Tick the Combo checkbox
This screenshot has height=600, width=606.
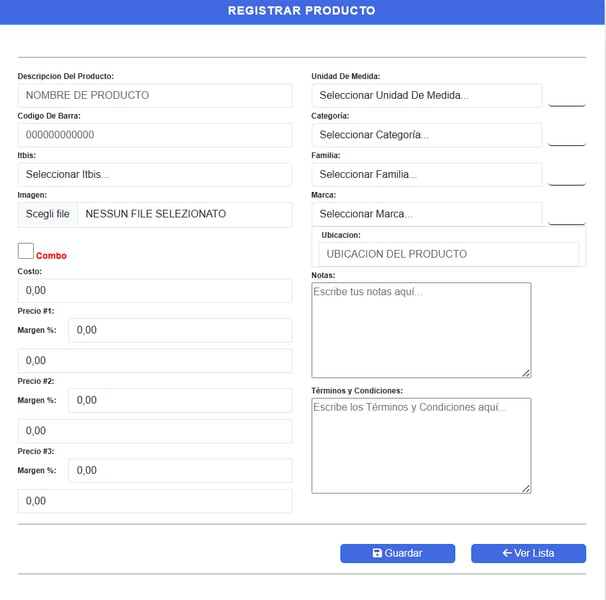(26, 251)
